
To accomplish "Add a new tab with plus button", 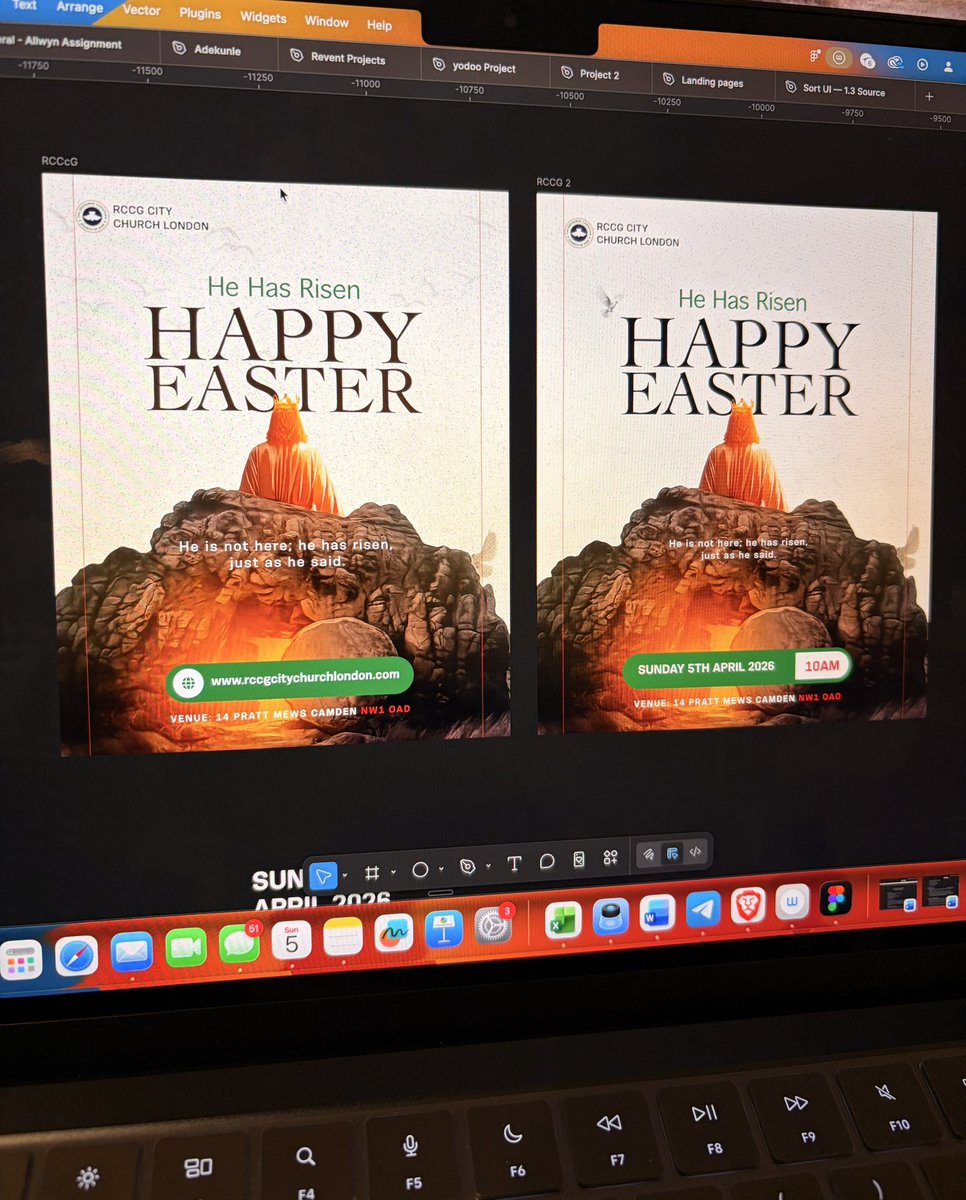I will 929,96.
